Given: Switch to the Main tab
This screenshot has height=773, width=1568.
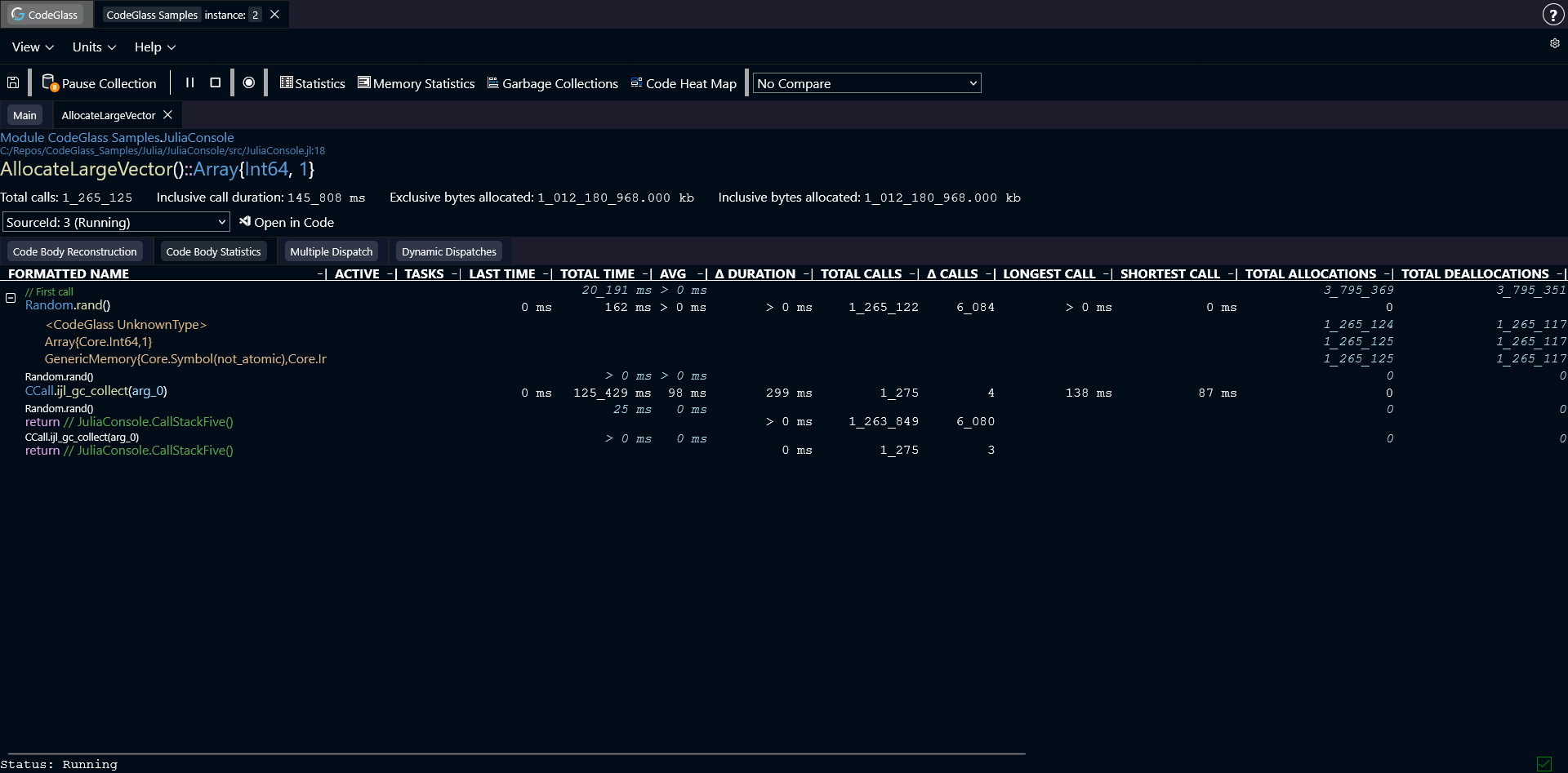Looking at the screenshot, I should (24, 114).
